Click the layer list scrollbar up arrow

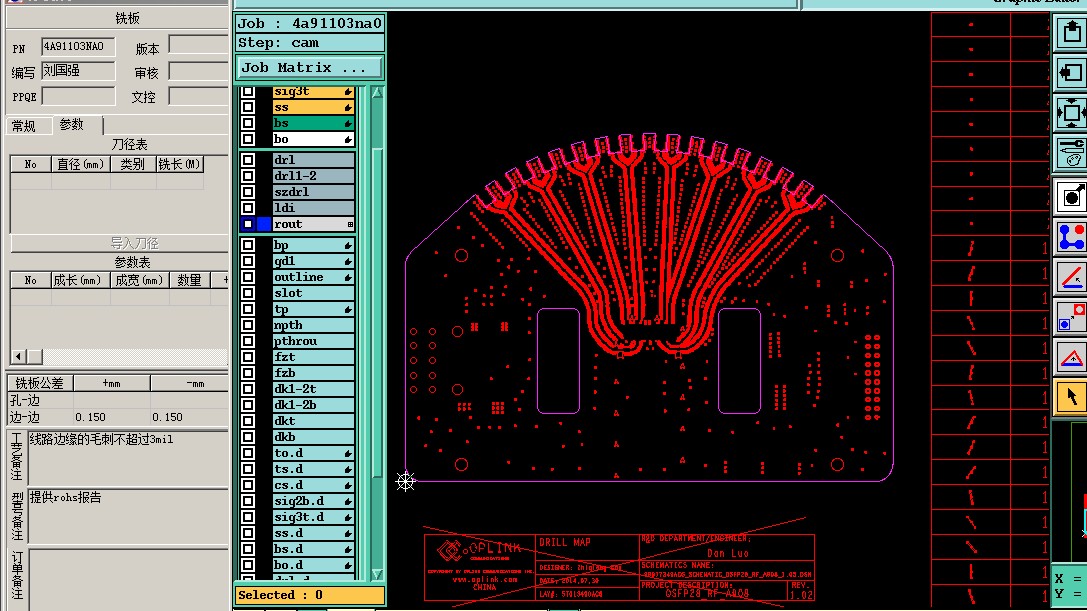pos(377,92)
